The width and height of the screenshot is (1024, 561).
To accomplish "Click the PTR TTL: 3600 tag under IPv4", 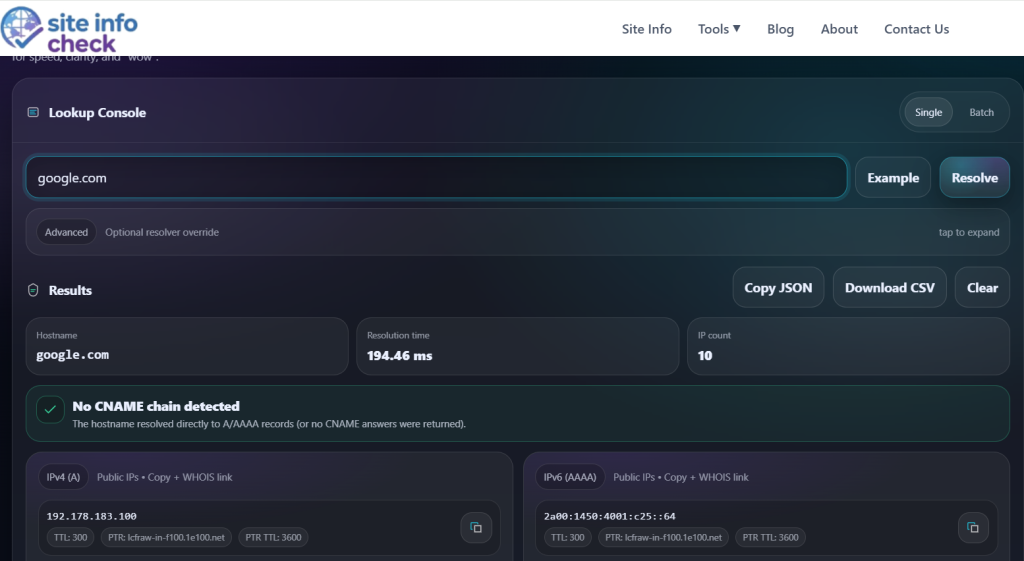I will point(274,537).
